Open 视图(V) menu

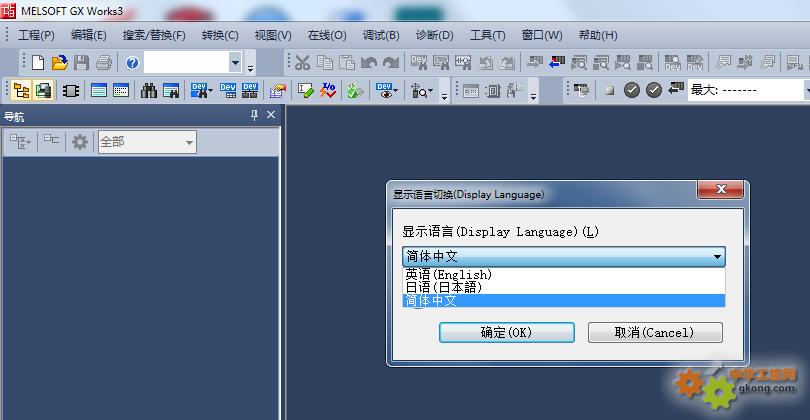click(x=273, y=35)
